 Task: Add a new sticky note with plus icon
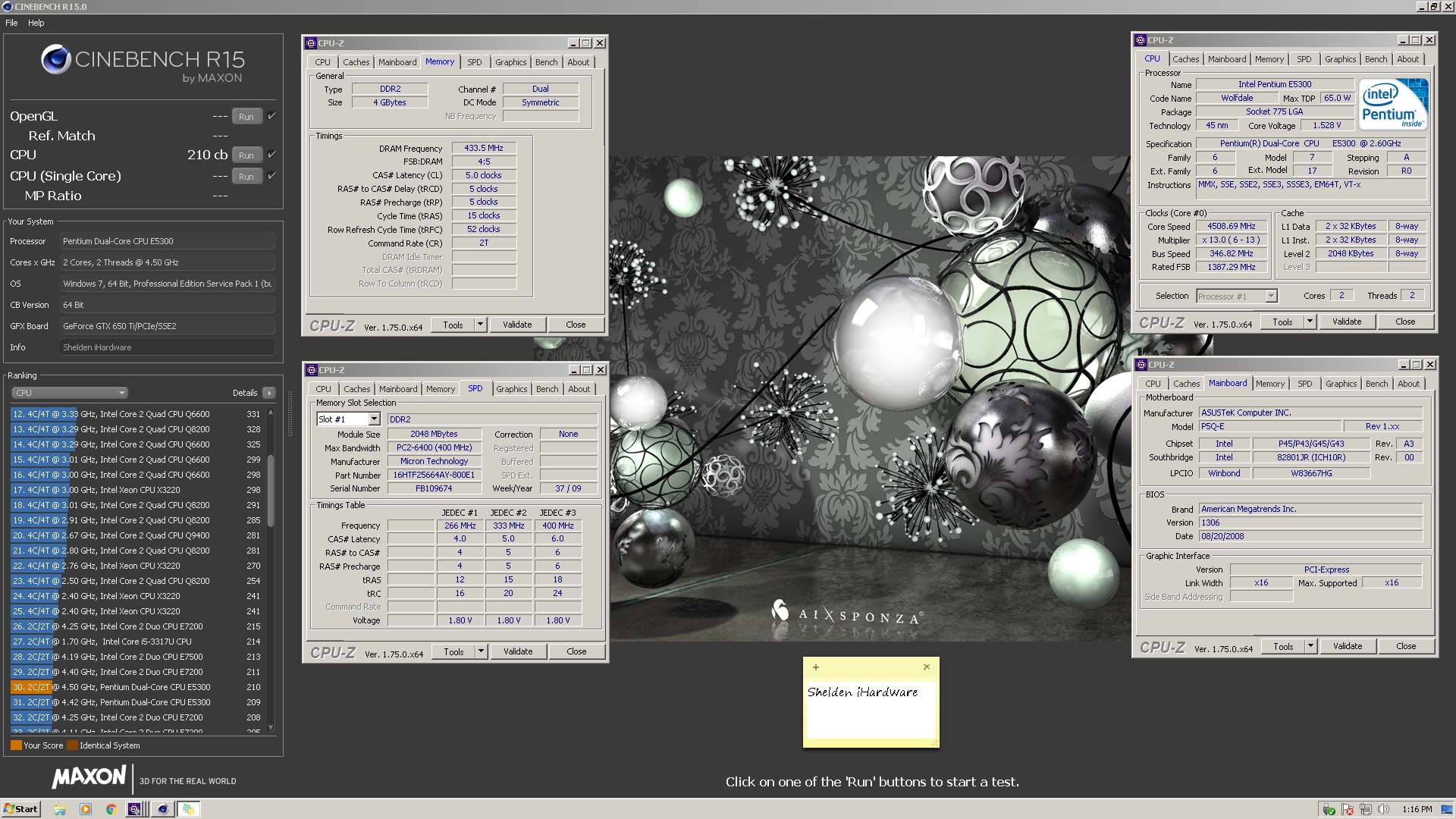(x=816, y=667)
